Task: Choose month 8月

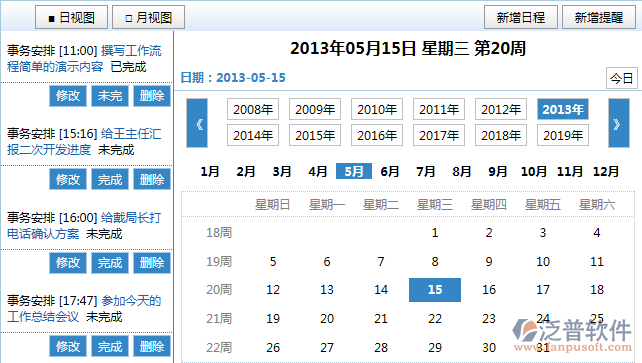Action: [461, 171]
